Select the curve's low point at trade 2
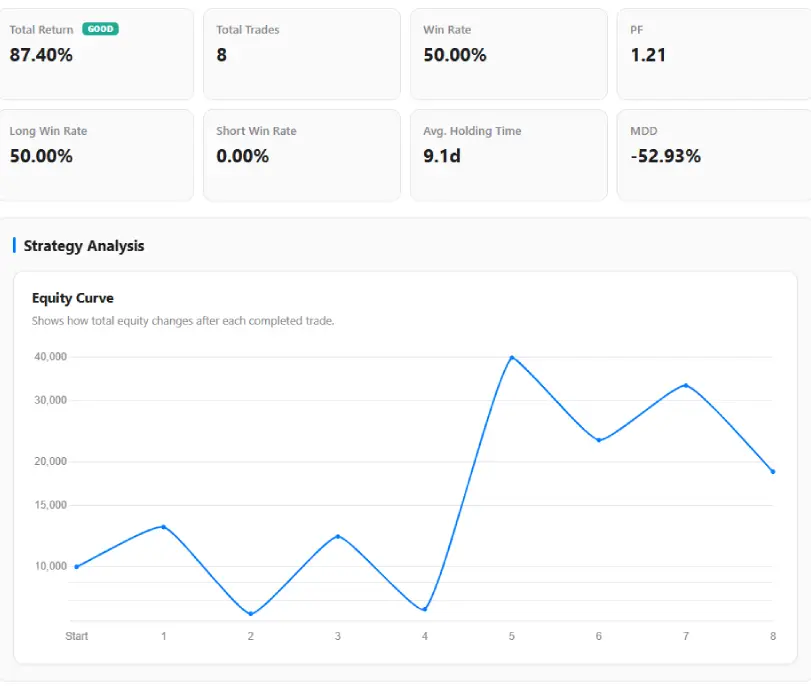This screenshot has height=686, width=811. pos(251,614)
